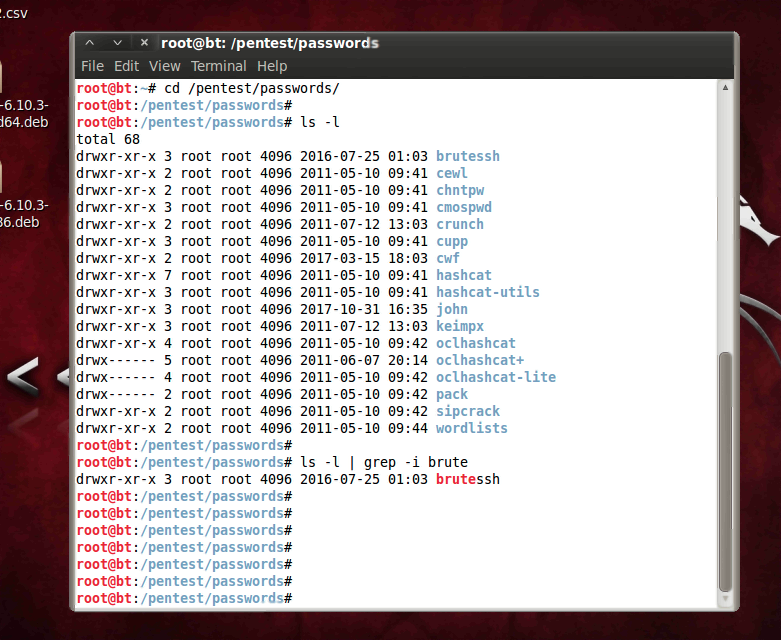Click the scrollbar up arrow

point(726,88)
